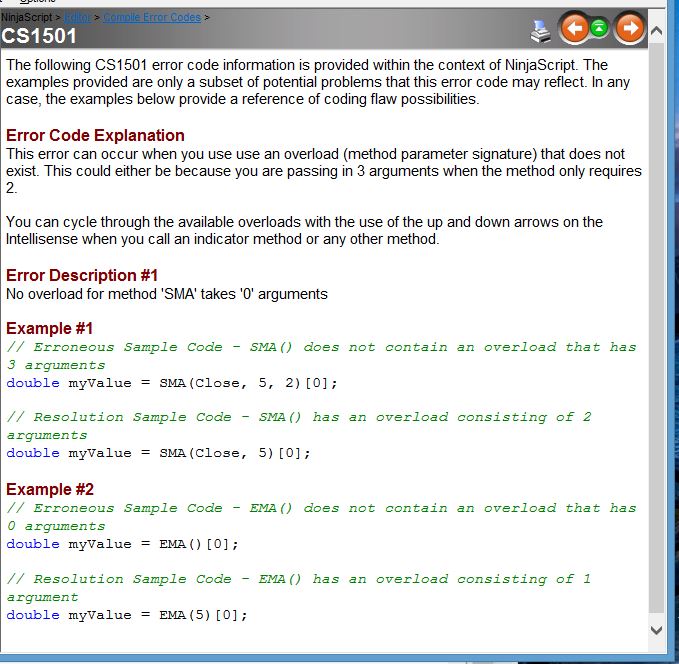Click code line EMA()[0];
This screenshot has height=664, width=679.
click(x=123, y=544)
